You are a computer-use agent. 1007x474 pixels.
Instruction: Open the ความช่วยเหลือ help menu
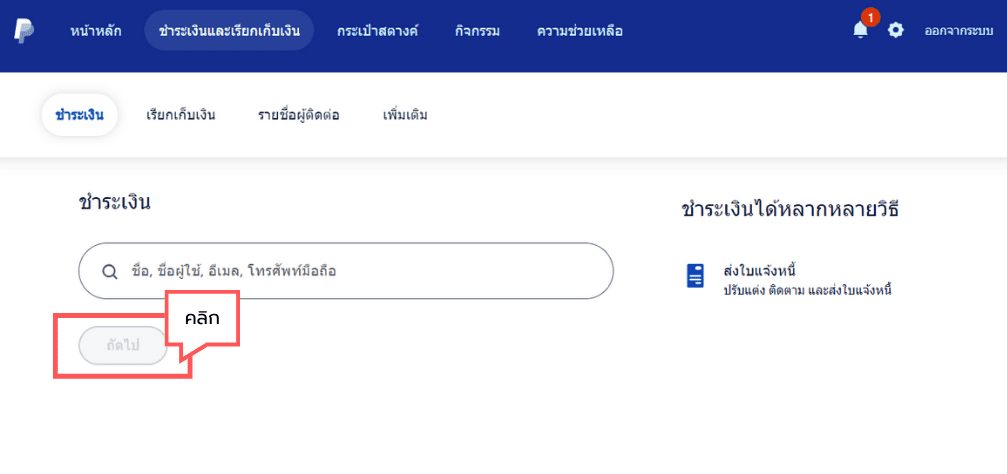pos(580,31)
